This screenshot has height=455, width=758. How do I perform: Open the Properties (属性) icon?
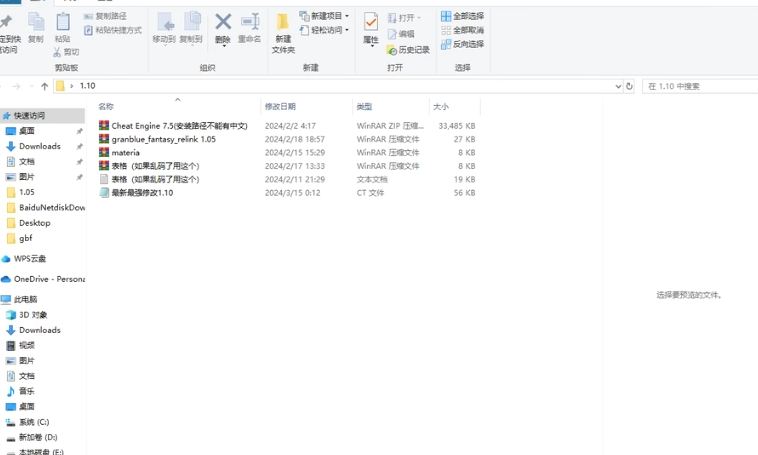pos(370,24)
